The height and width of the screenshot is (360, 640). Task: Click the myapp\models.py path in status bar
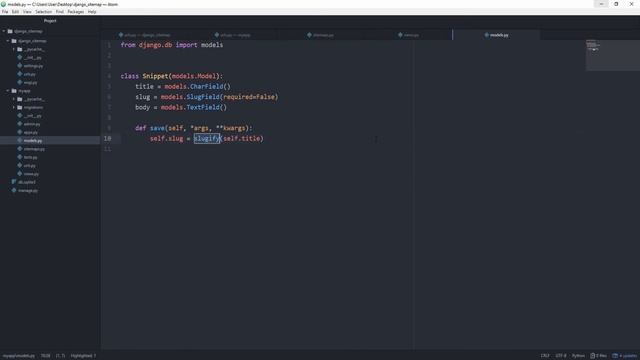pos(19,356)
